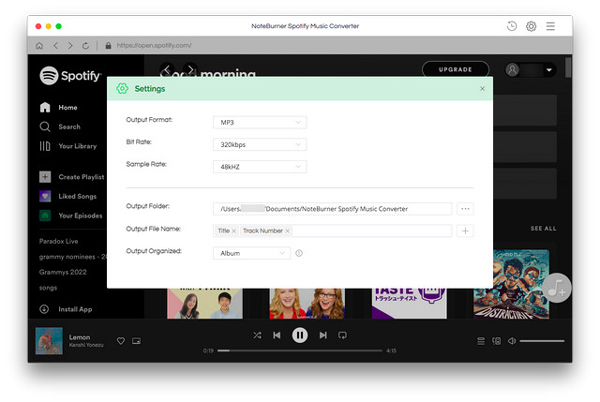Remove the Track Number tag from file name
The height and width of the screenshot is (402, 600).
click(x=287, y=231)
